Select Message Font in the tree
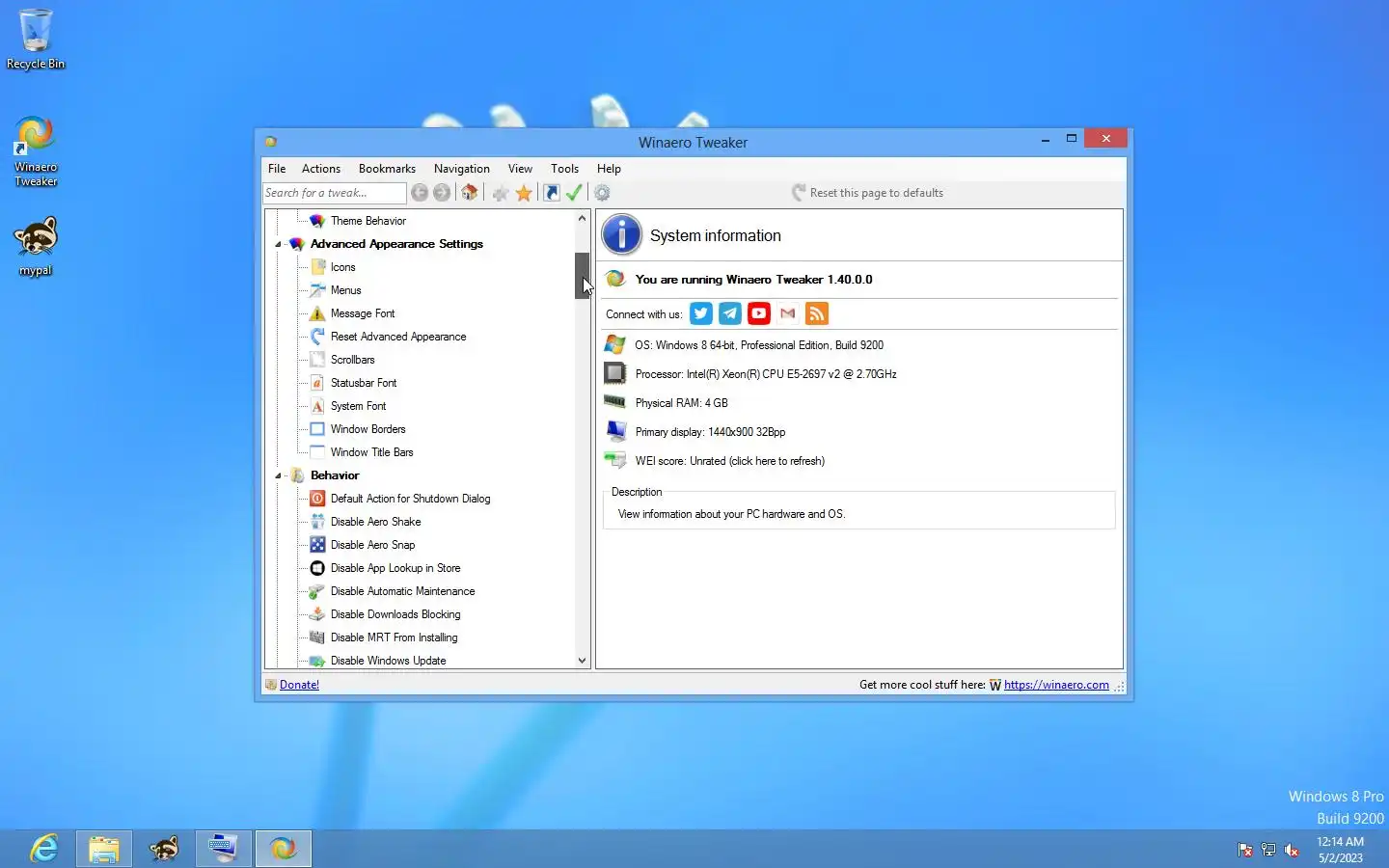The image size is (1389, 868). point(362,313)
